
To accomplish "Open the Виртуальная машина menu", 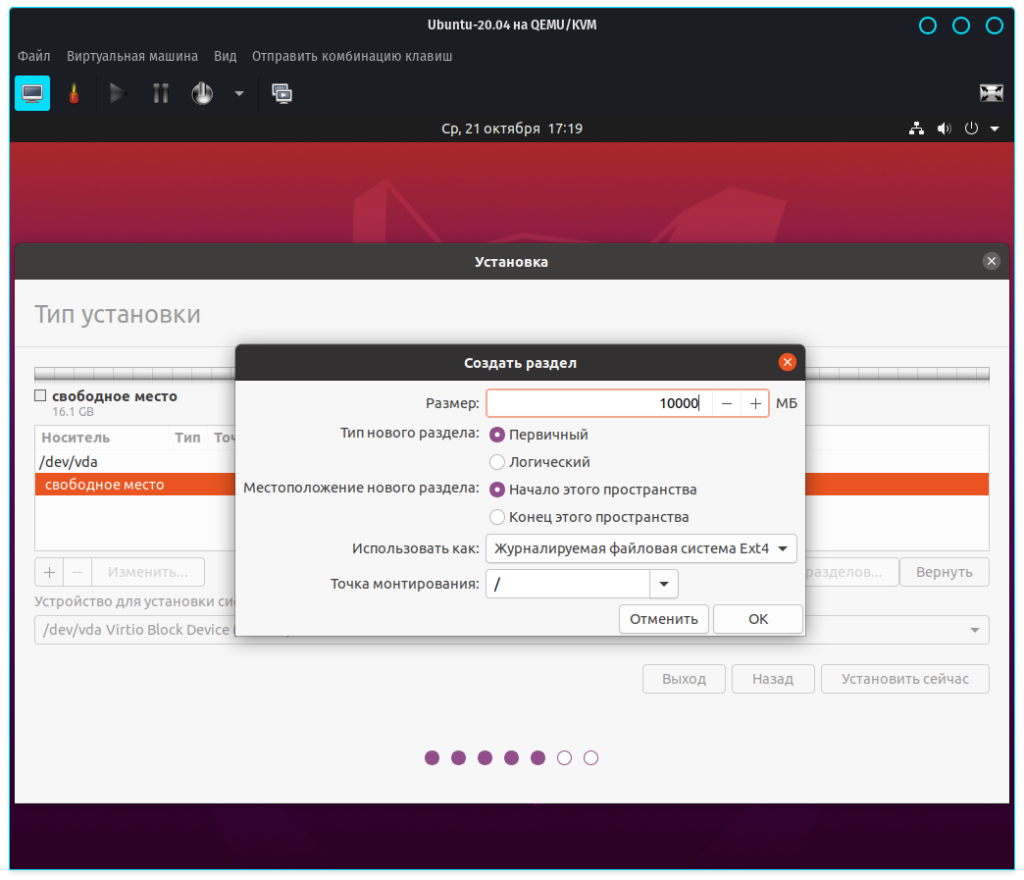I will 132,56.
